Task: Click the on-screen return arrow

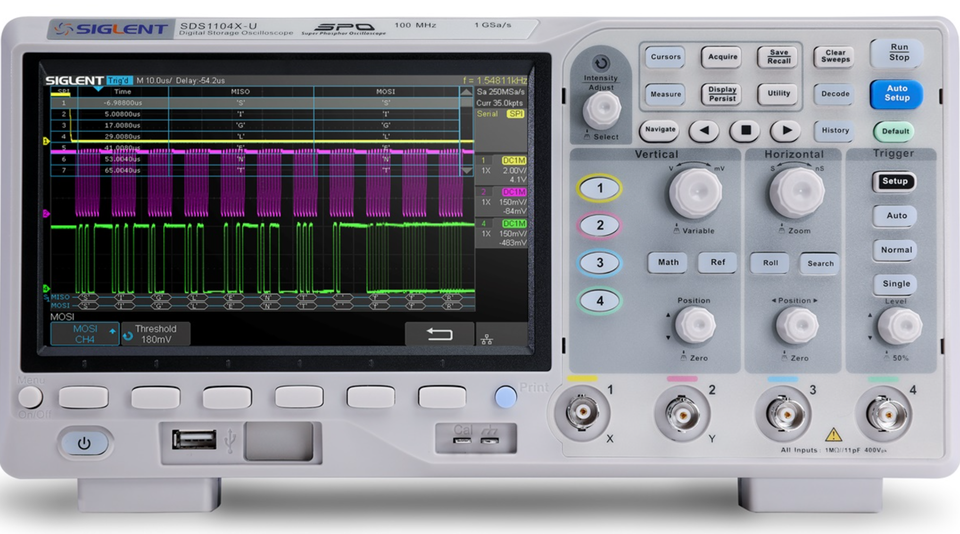Action: 439,334
